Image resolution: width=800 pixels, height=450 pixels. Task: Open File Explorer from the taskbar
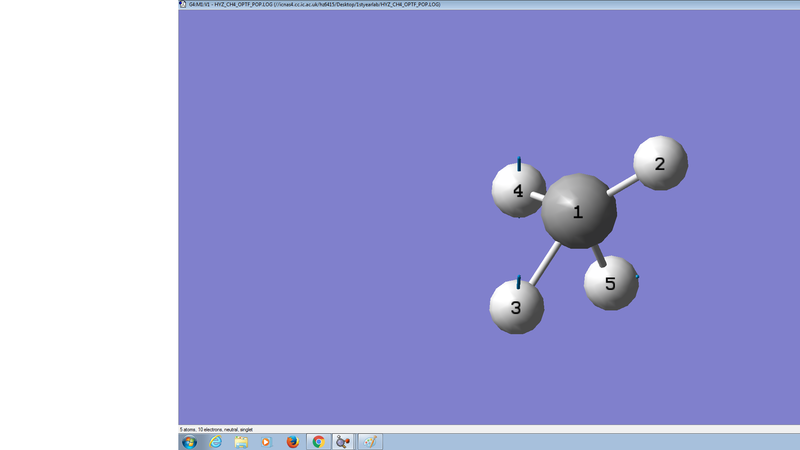point(241,441)
